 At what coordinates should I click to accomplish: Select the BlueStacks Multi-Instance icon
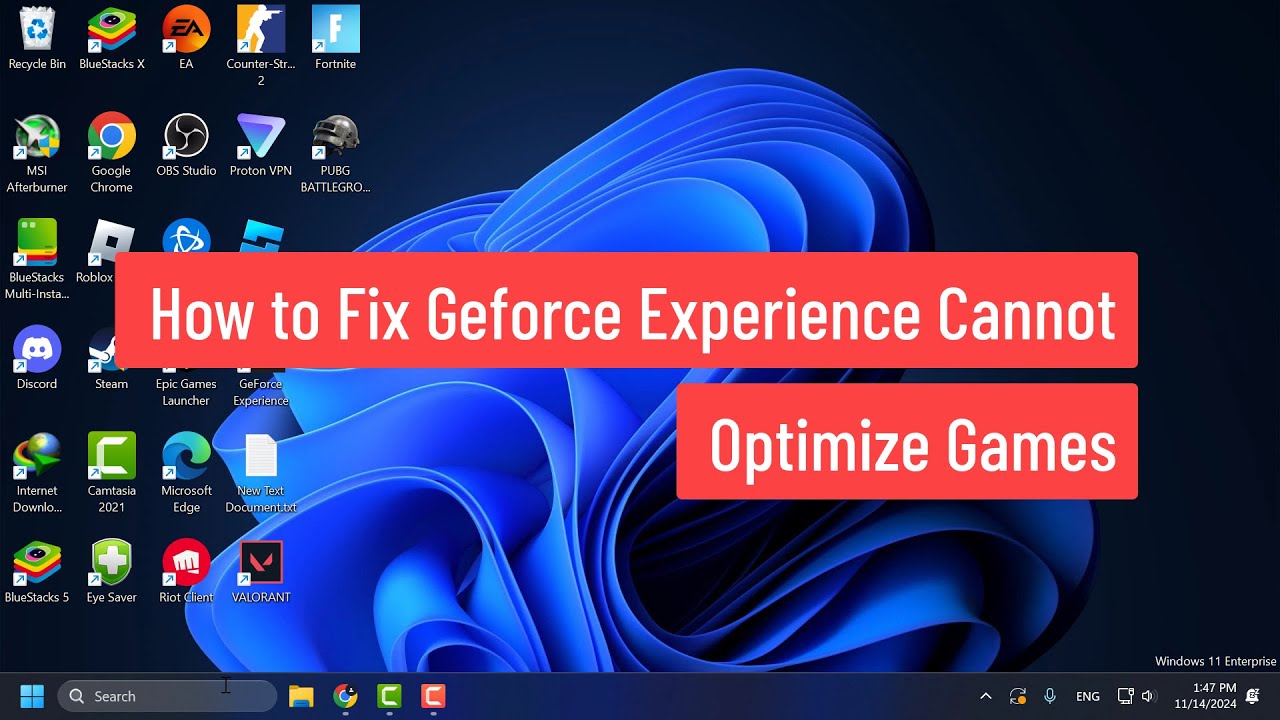37,260
